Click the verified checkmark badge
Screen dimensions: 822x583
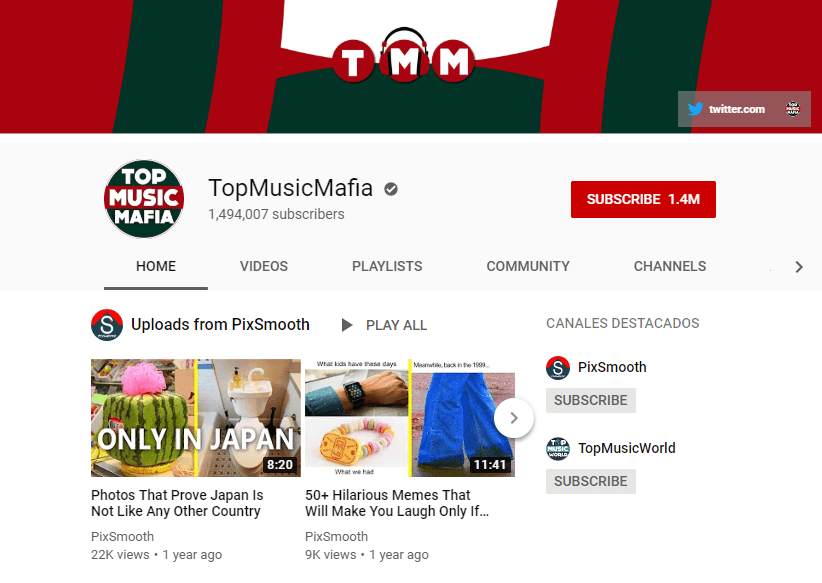click(391, 188)
